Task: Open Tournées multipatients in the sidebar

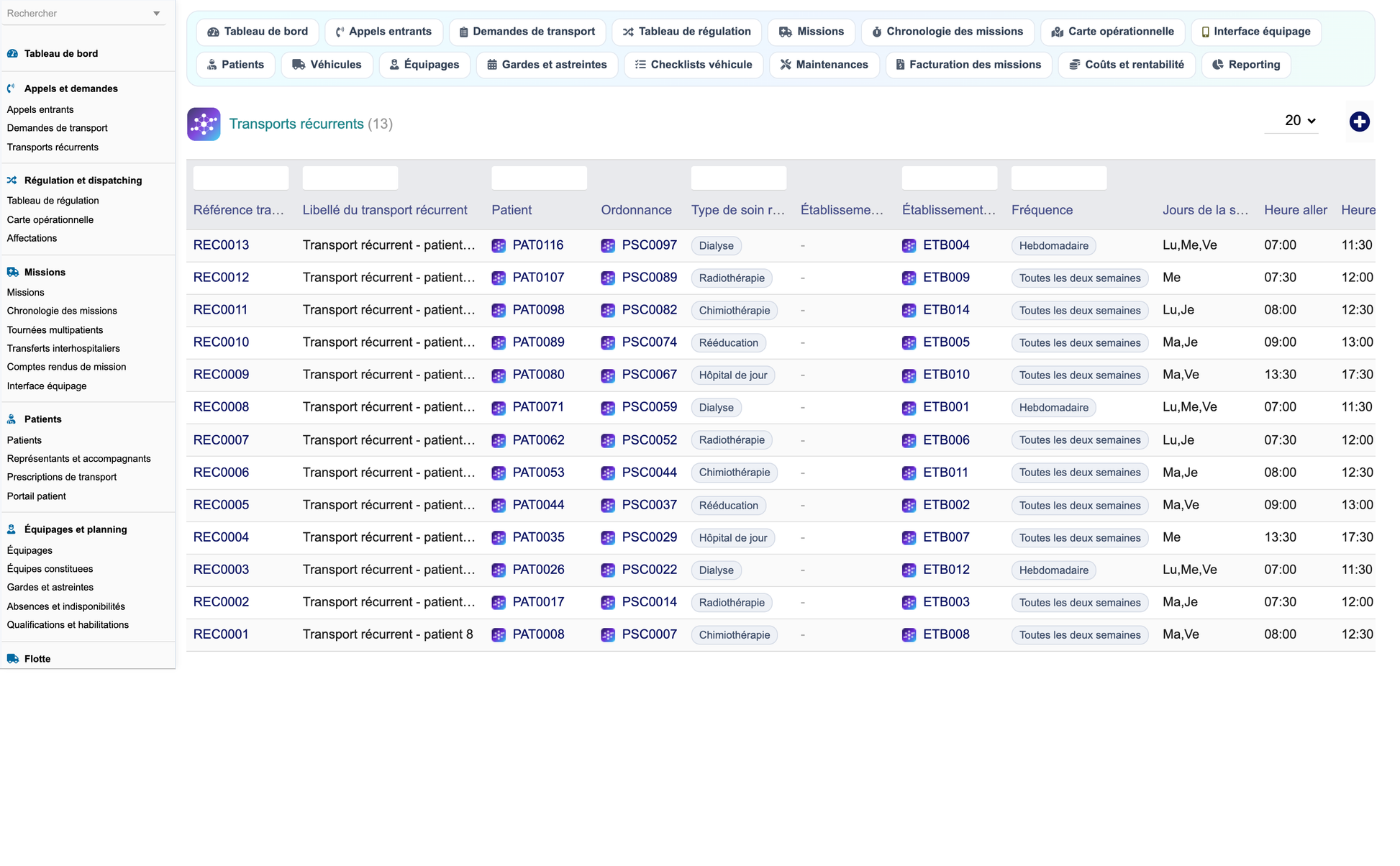Action: tap(55, 330)
